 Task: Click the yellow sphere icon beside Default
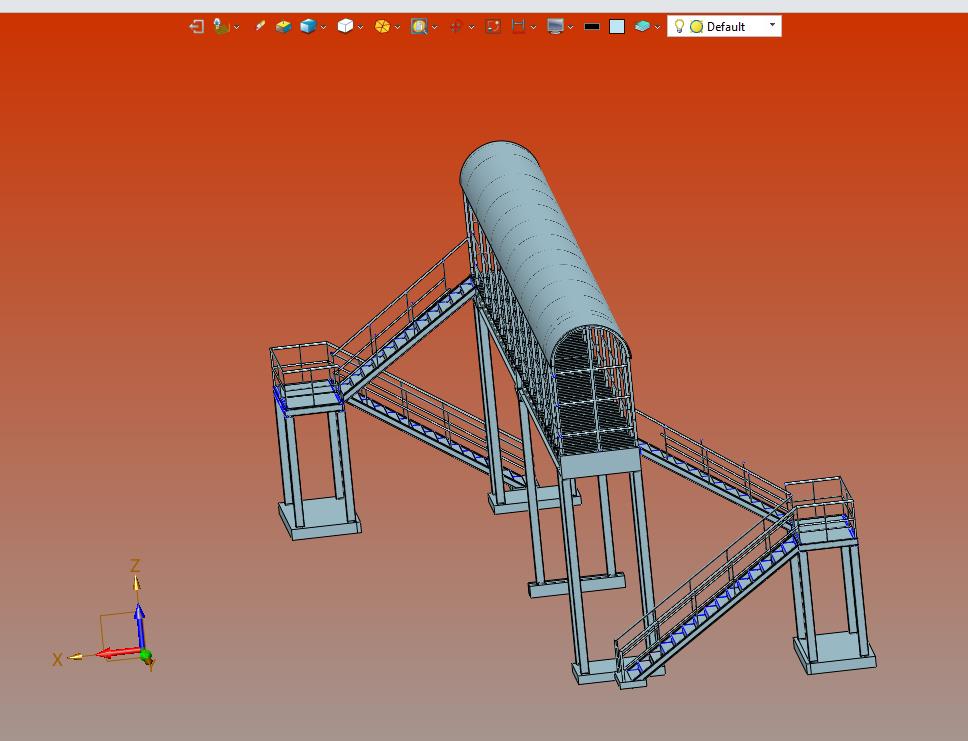tap(696, 27)
